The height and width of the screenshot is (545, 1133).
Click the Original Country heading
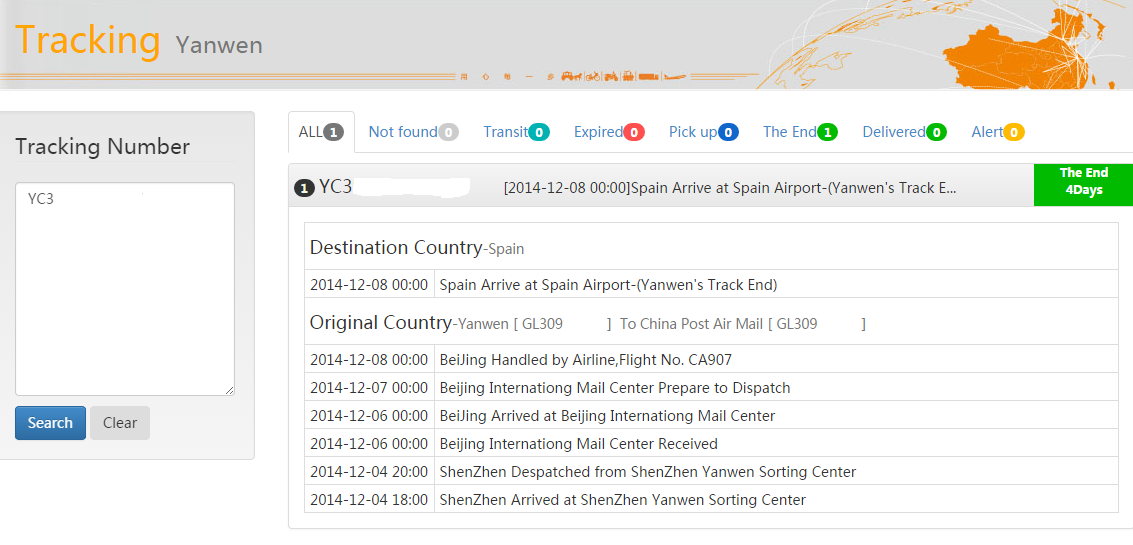click(380, 322)
